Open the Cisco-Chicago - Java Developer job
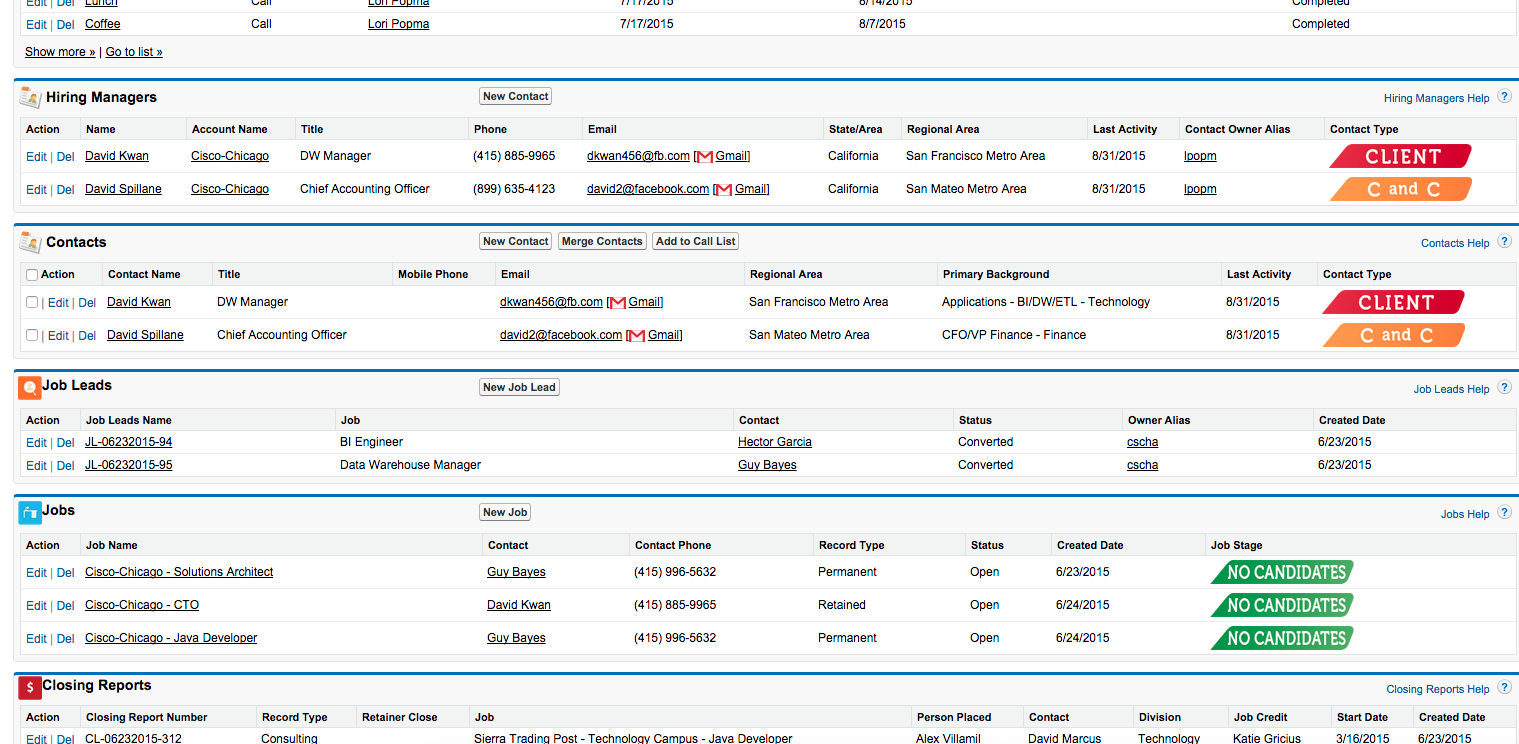The width and height of the screenshot is (1519, 744). 171,638
